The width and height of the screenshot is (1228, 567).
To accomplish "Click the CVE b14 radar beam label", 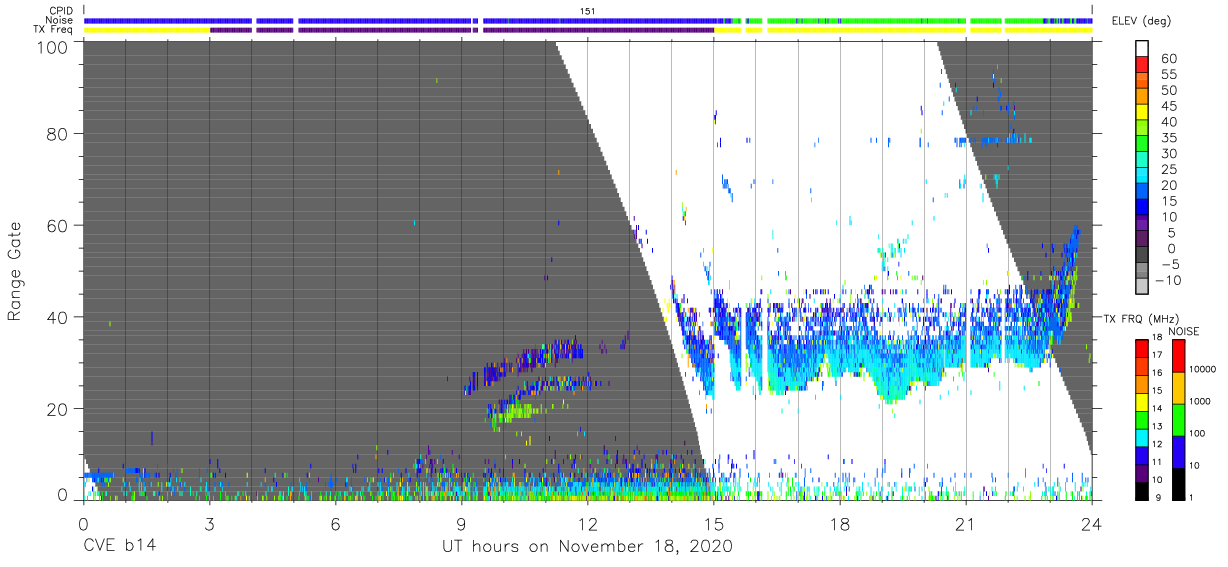I will point(119,547).
